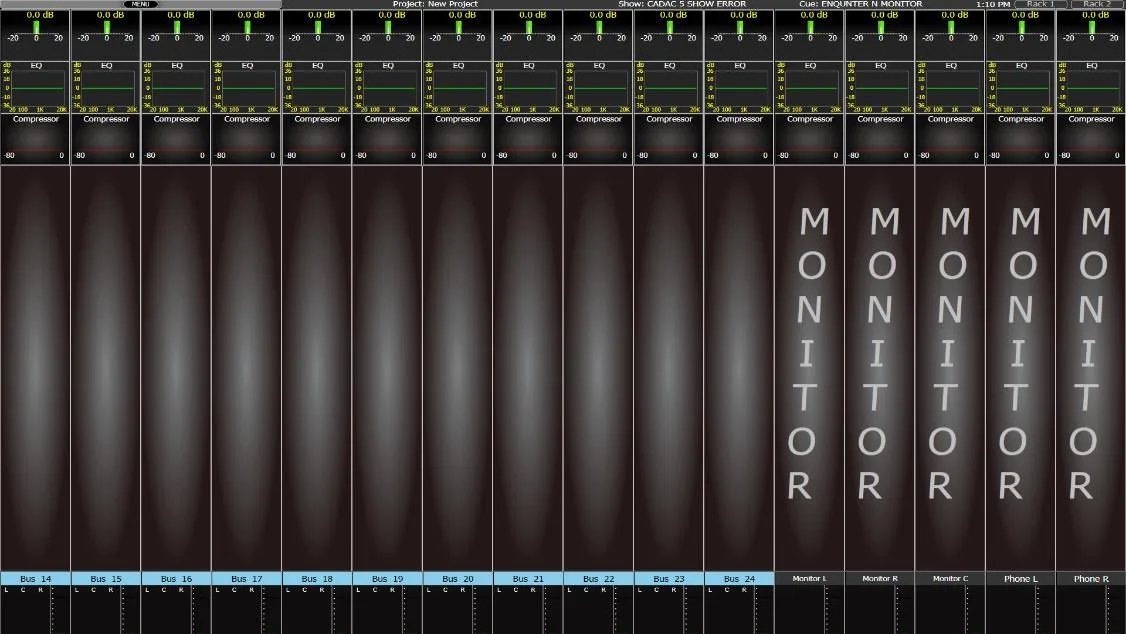
Task: Click the L C R meter under Bus 22
Action: (x=598, y=610)
